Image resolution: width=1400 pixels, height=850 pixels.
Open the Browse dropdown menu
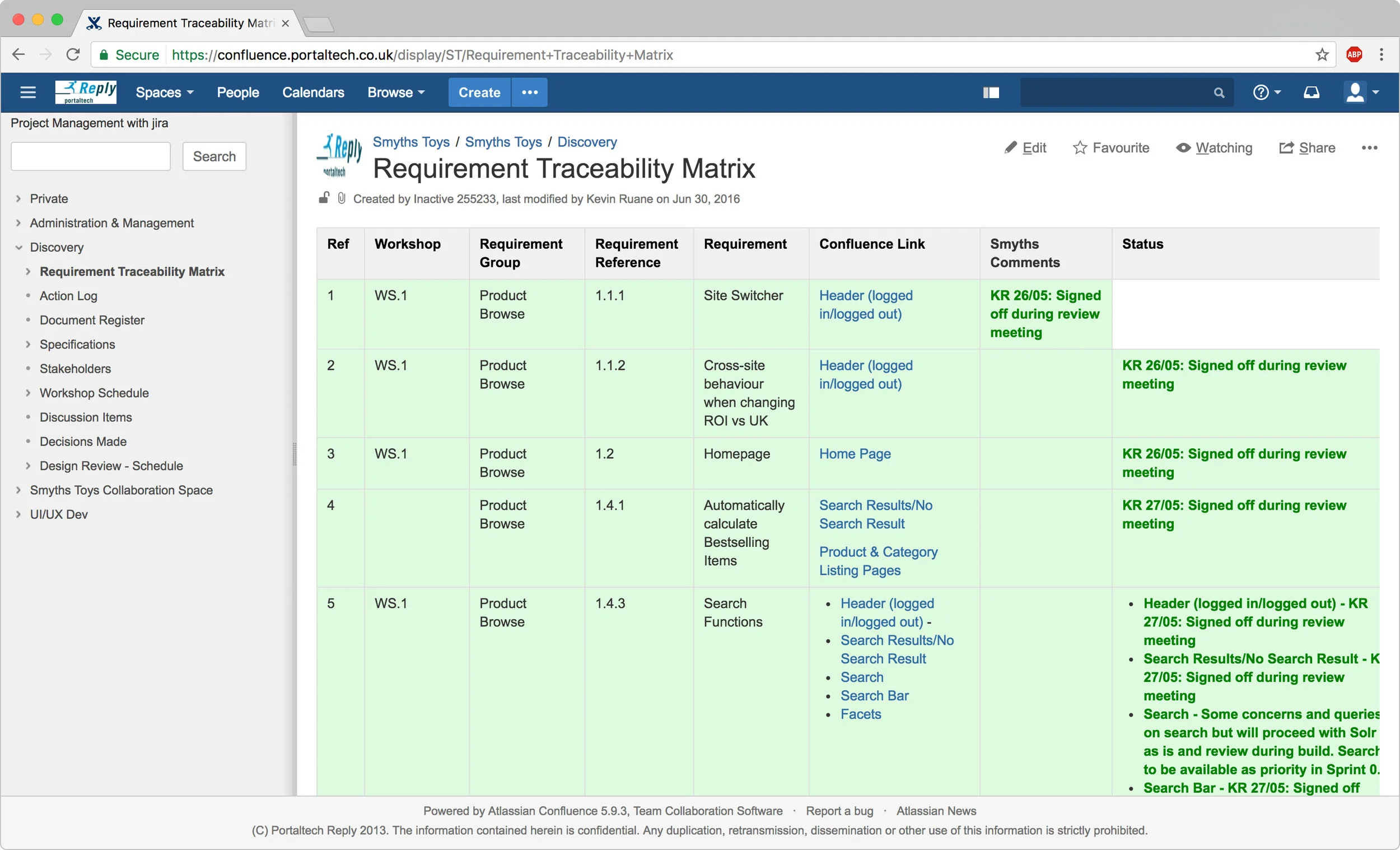396,92
